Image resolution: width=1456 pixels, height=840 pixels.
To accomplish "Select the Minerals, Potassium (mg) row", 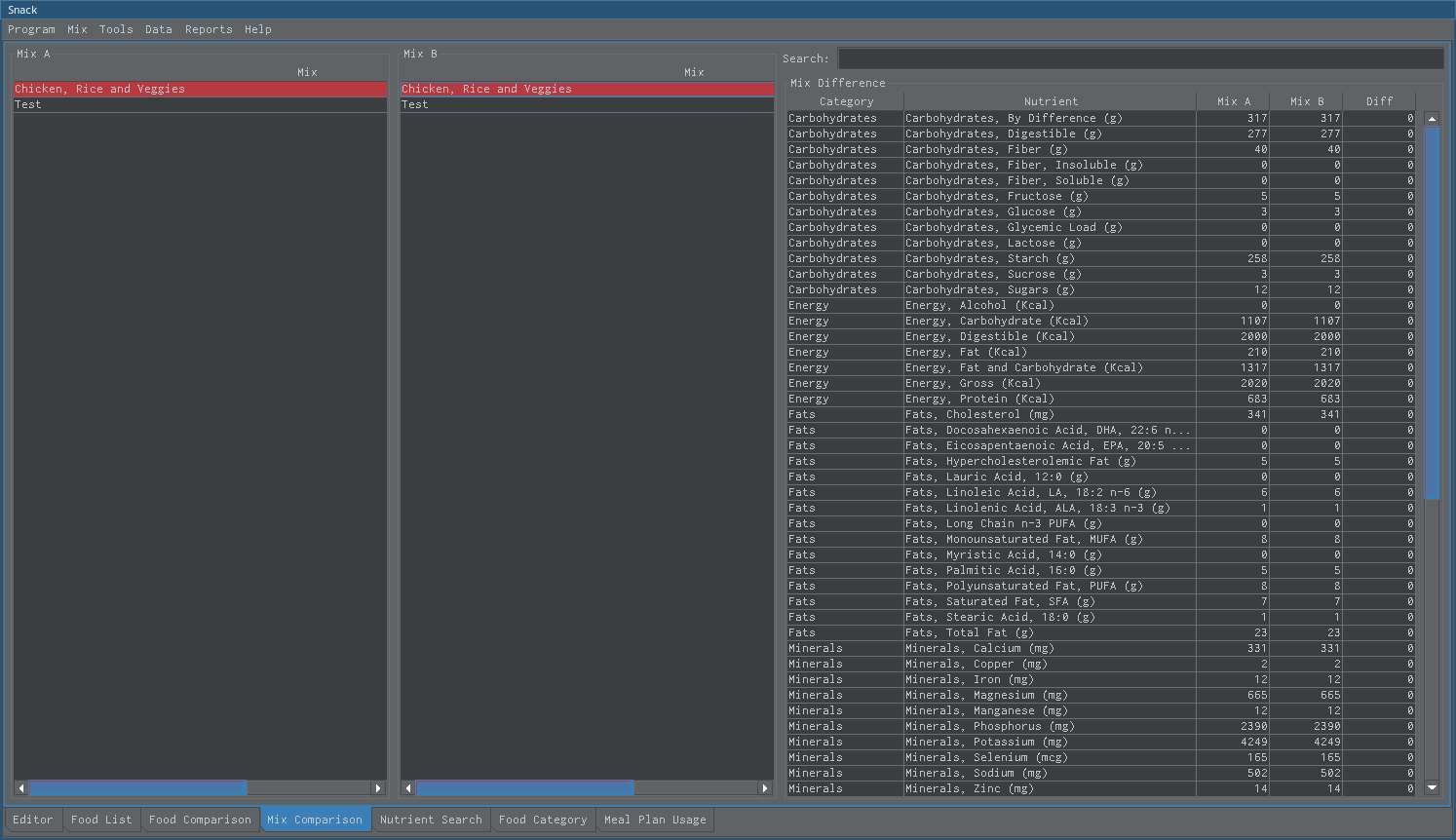I will (1101, 742).
